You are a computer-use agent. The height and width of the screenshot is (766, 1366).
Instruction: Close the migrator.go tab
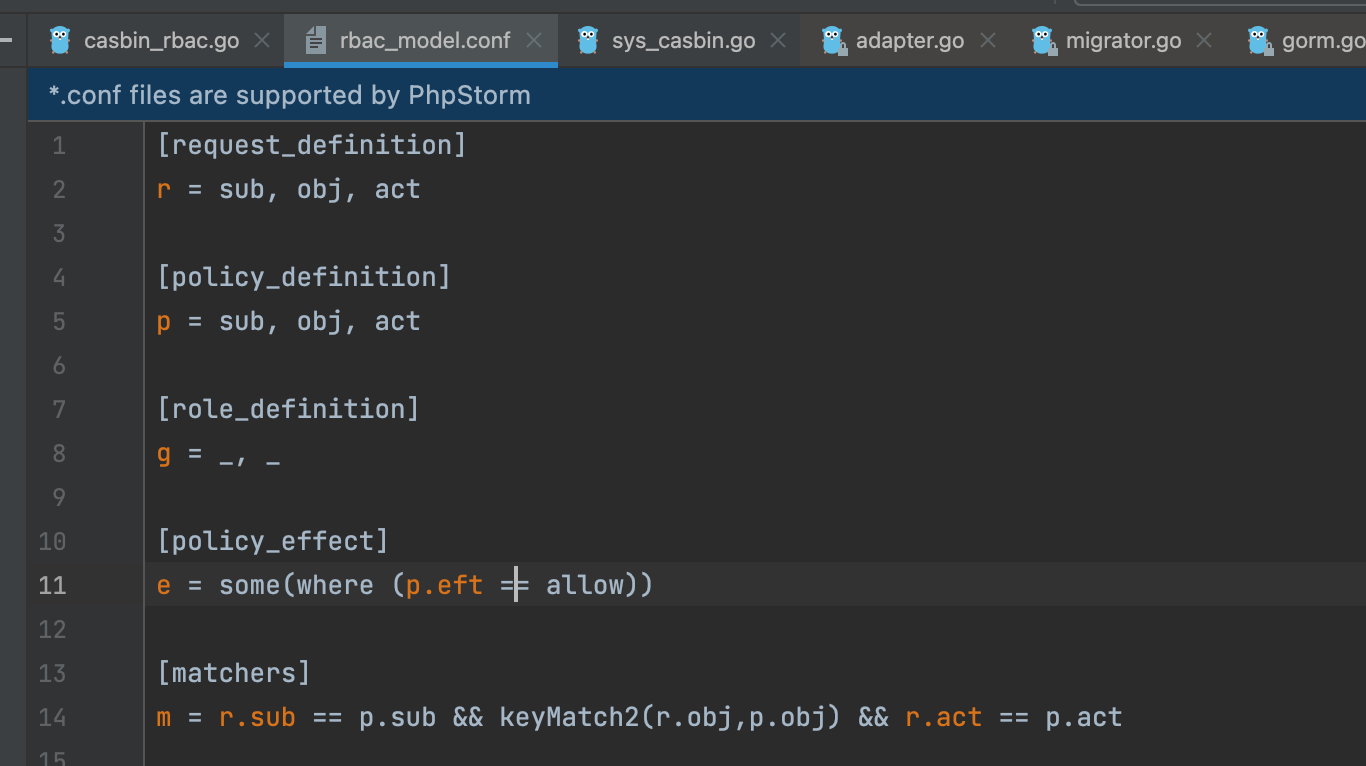pos(1204,41)
